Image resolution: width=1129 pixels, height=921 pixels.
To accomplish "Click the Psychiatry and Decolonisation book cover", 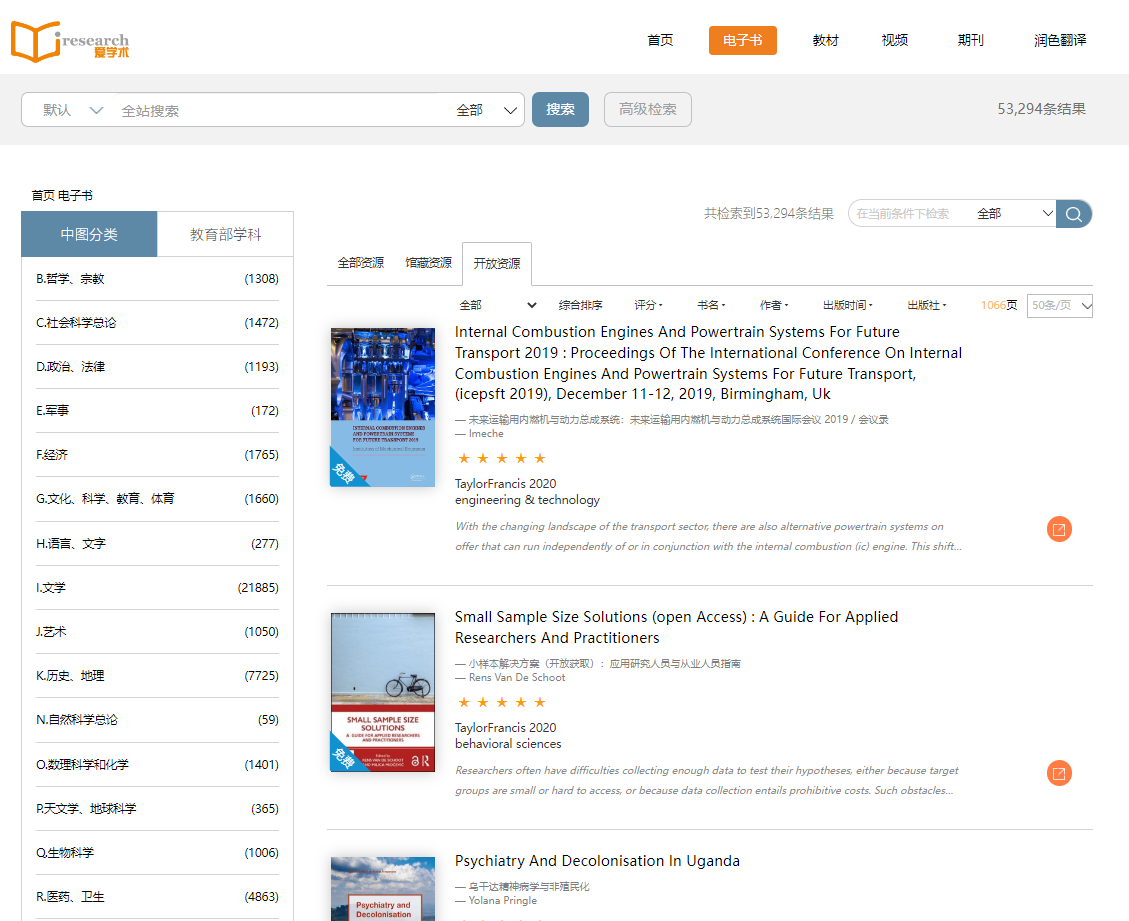I will click(x=383, y=889).
